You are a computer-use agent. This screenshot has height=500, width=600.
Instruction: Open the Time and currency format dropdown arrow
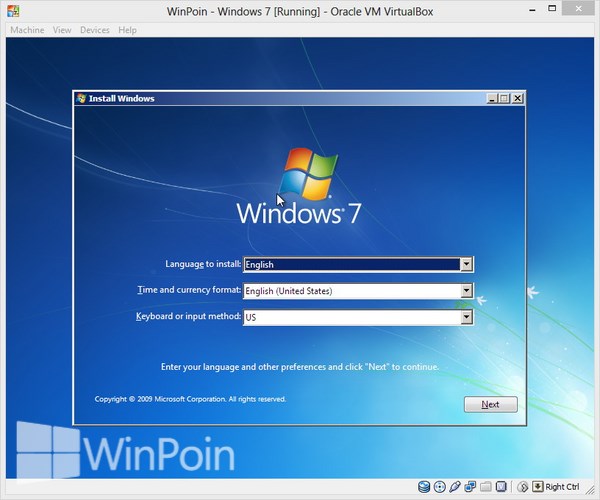click(x=466, y=291)
